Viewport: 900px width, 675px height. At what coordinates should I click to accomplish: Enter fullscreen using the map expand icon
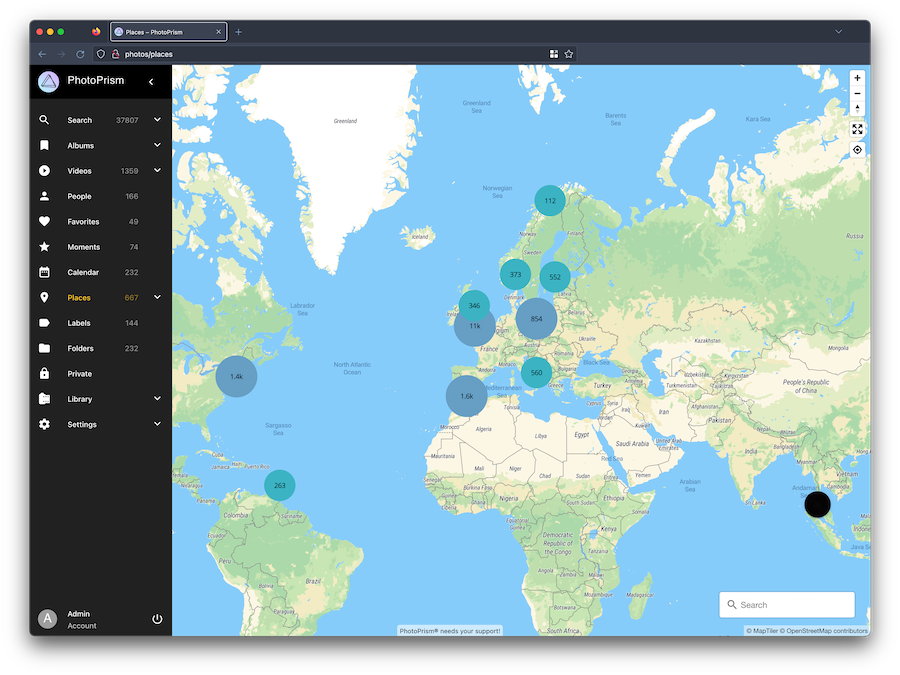(x=857, y=129)
